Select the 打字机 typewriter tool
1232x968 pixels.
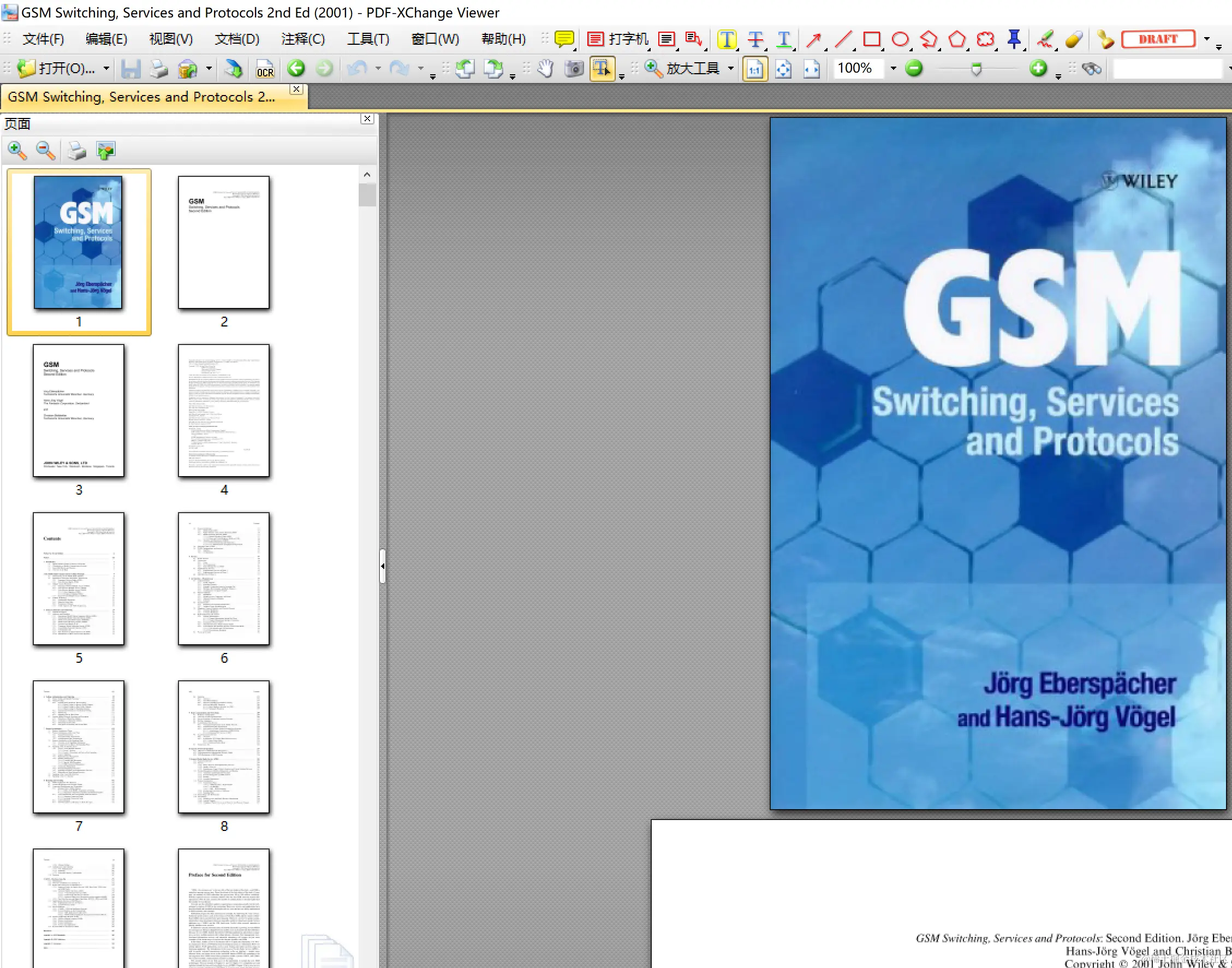tap(618, 39)
